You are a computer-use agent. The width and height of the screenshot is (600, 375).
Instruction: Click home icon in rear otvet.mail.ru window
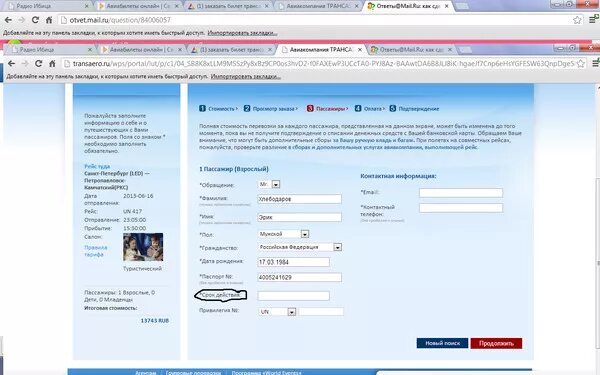[49, 20]
